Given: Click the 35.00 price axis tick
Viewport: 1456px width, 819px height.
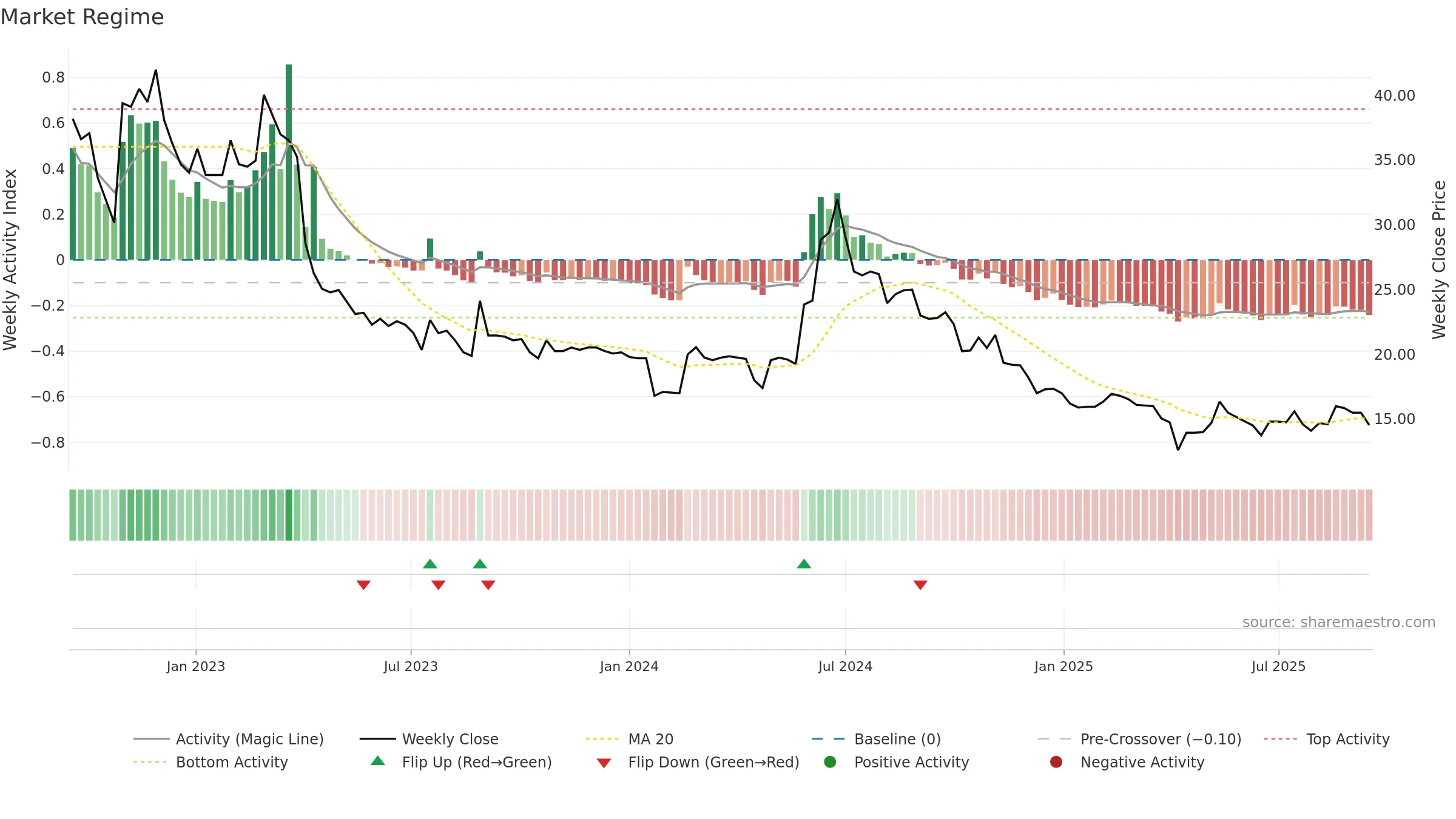Looking at the screenshot, I should coord(1394,160).
